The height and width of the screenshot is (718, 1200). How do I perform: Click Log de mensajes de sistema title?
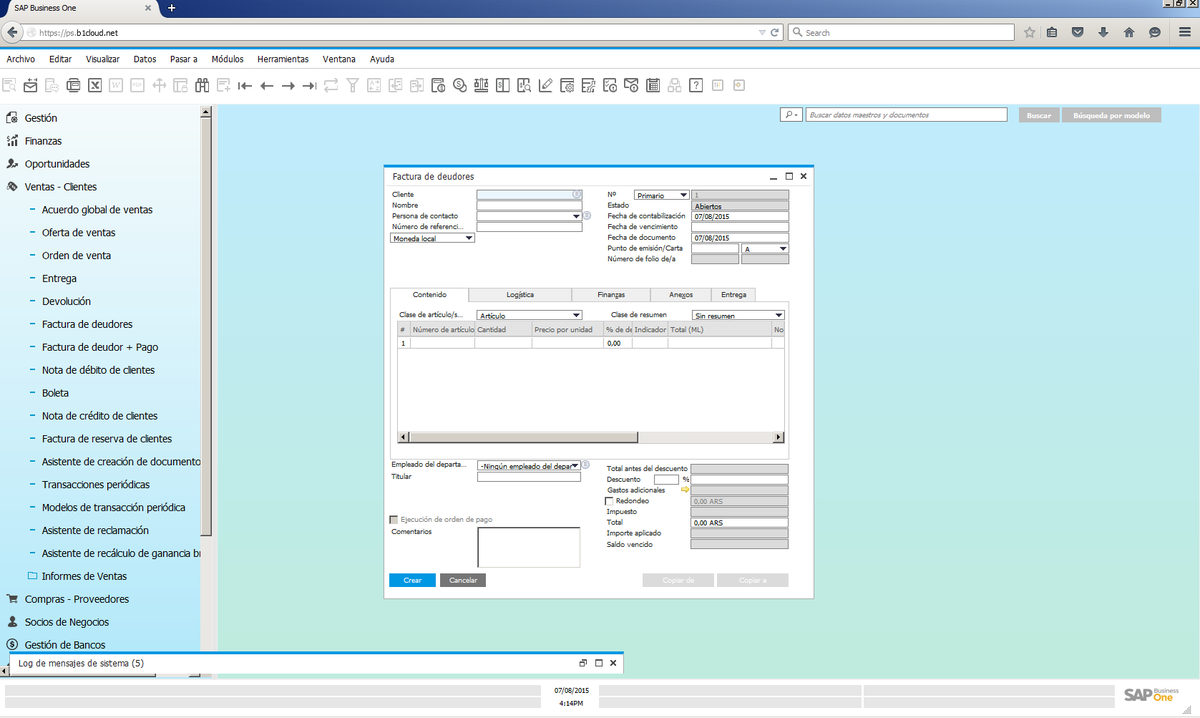tap(81, 663)
